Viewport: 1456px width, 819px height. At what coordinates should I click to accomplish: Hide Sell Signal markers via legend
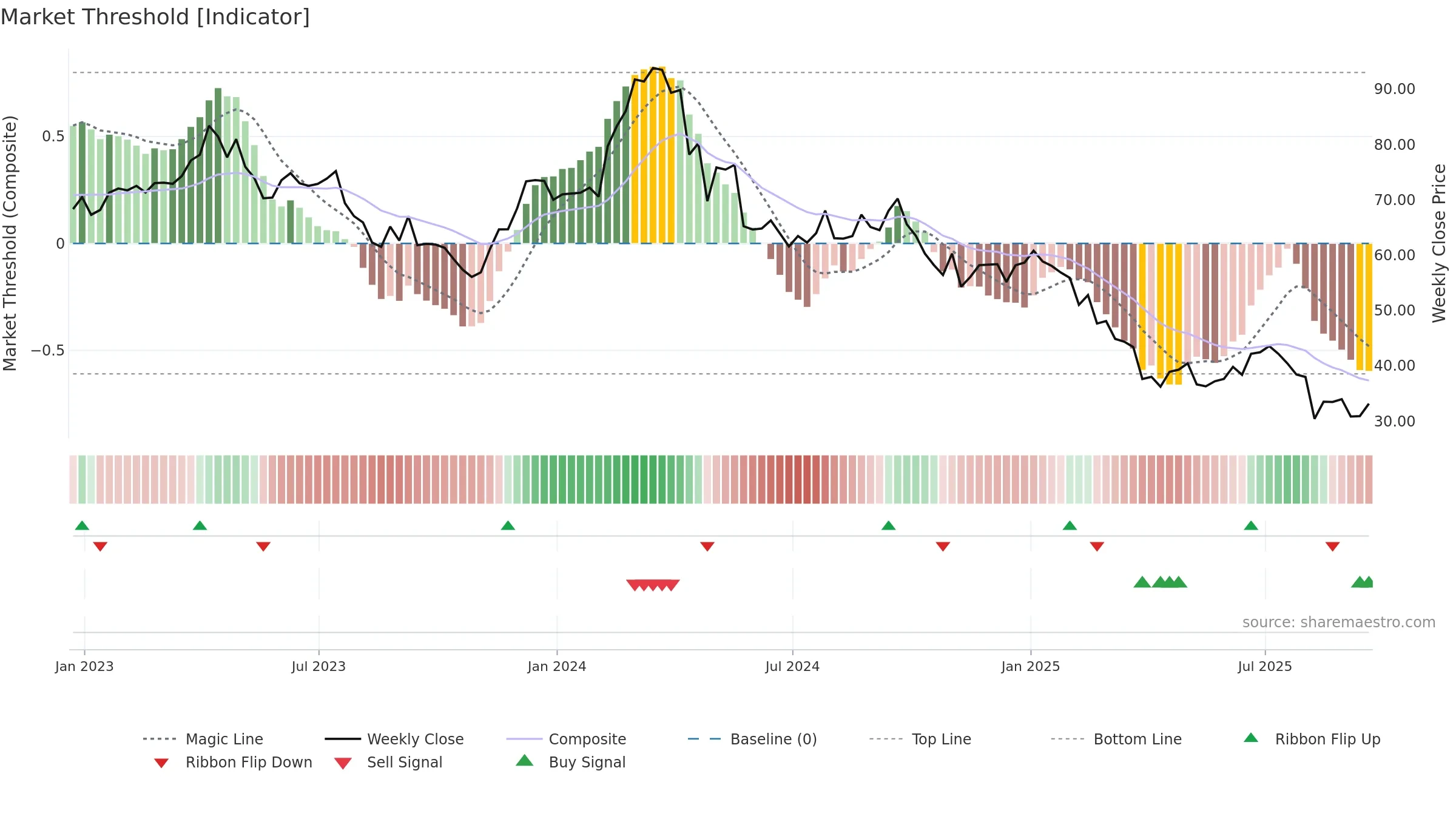388,762
